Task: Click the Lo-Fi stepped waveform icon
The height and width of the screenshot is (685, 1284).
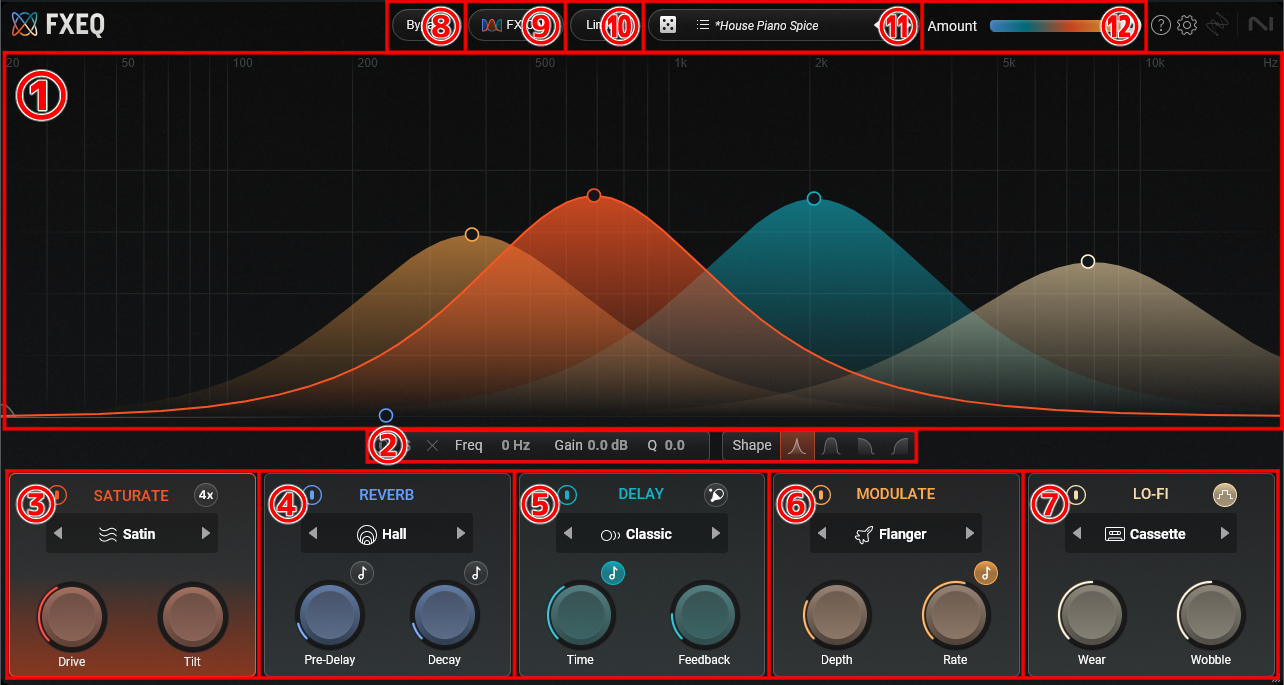Action: pos(1225,494)
